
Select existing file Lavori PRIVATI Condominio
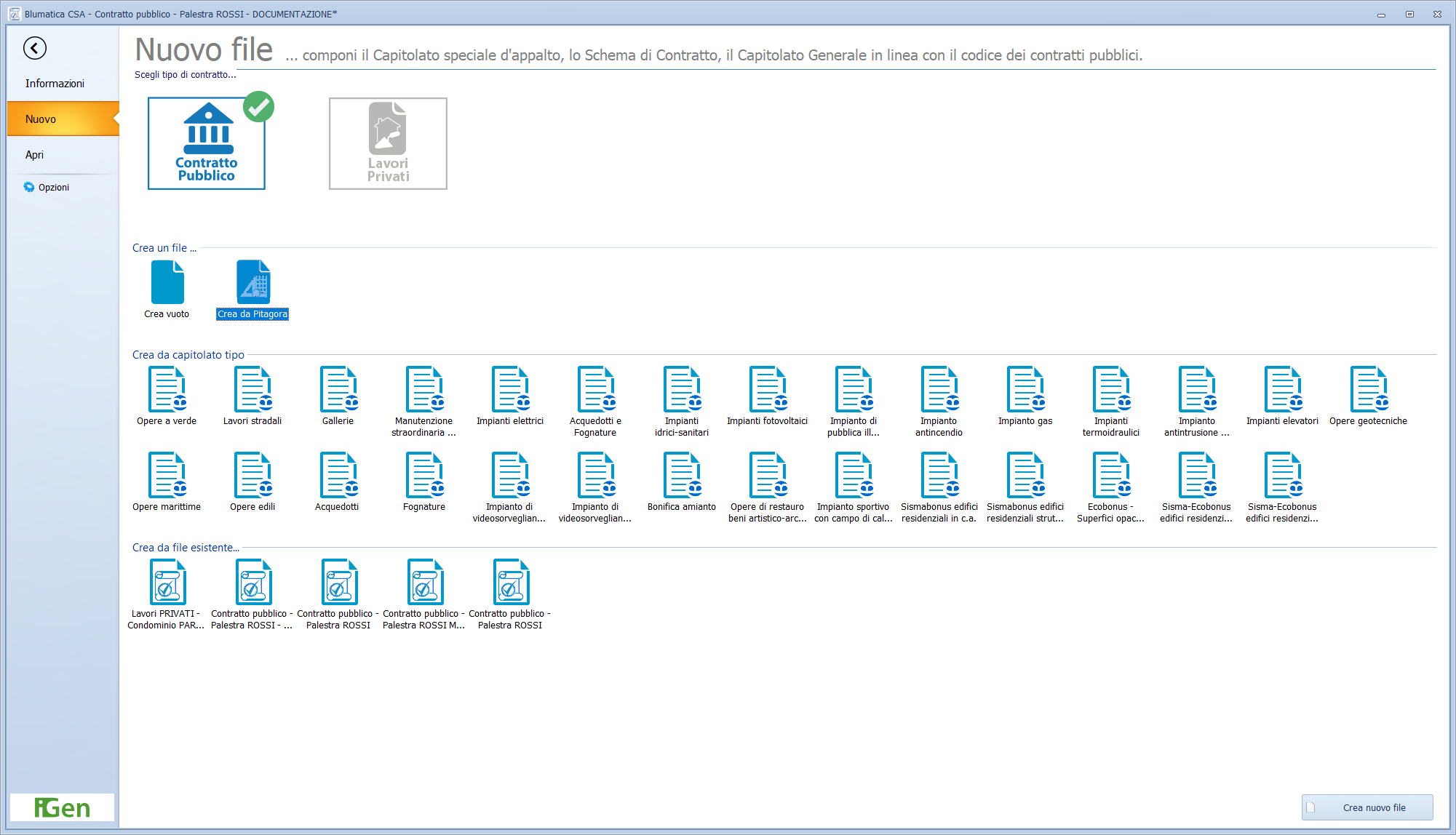click(167, 594)
